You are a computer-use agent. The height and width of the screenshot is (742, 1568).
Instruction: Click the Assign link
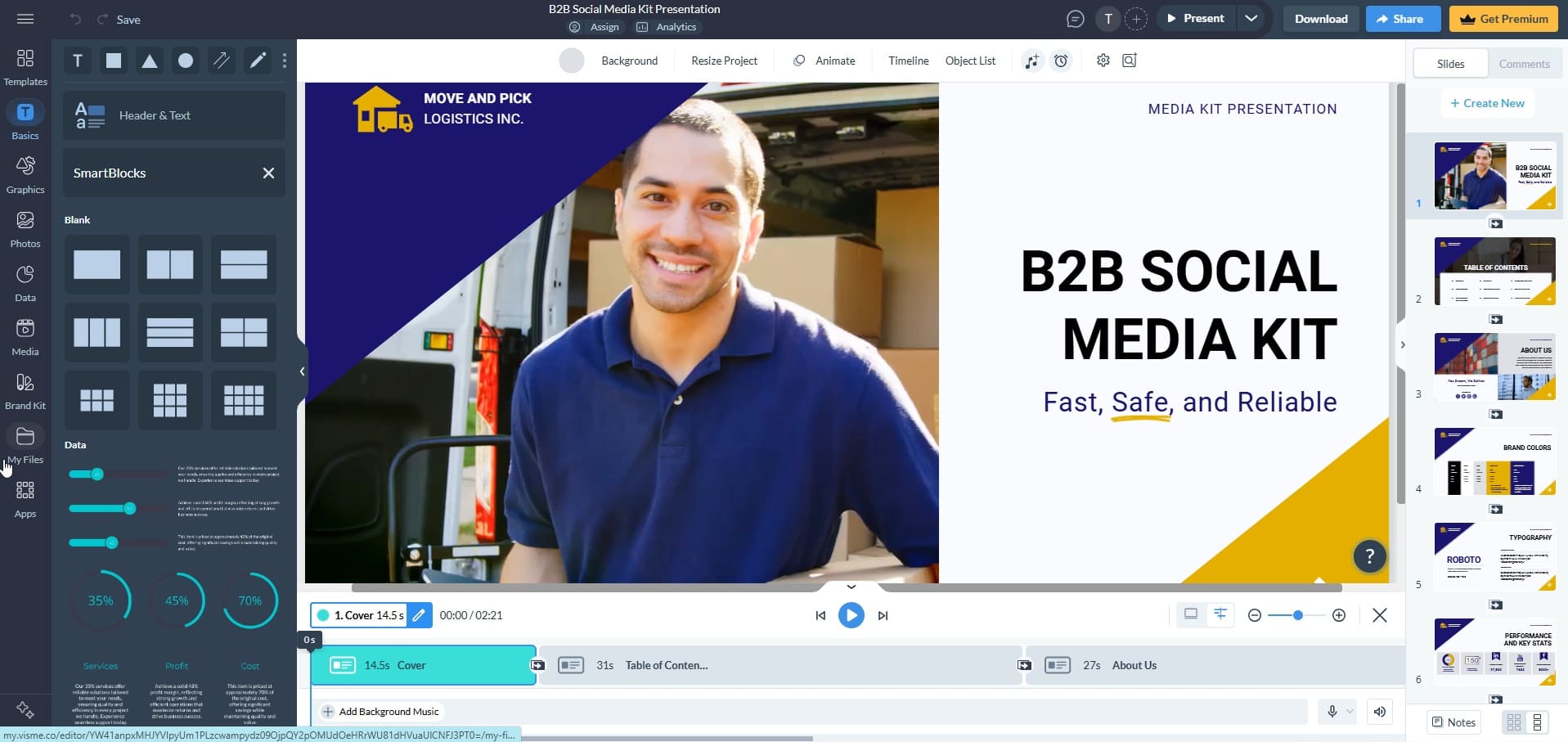tap(595, 27)
